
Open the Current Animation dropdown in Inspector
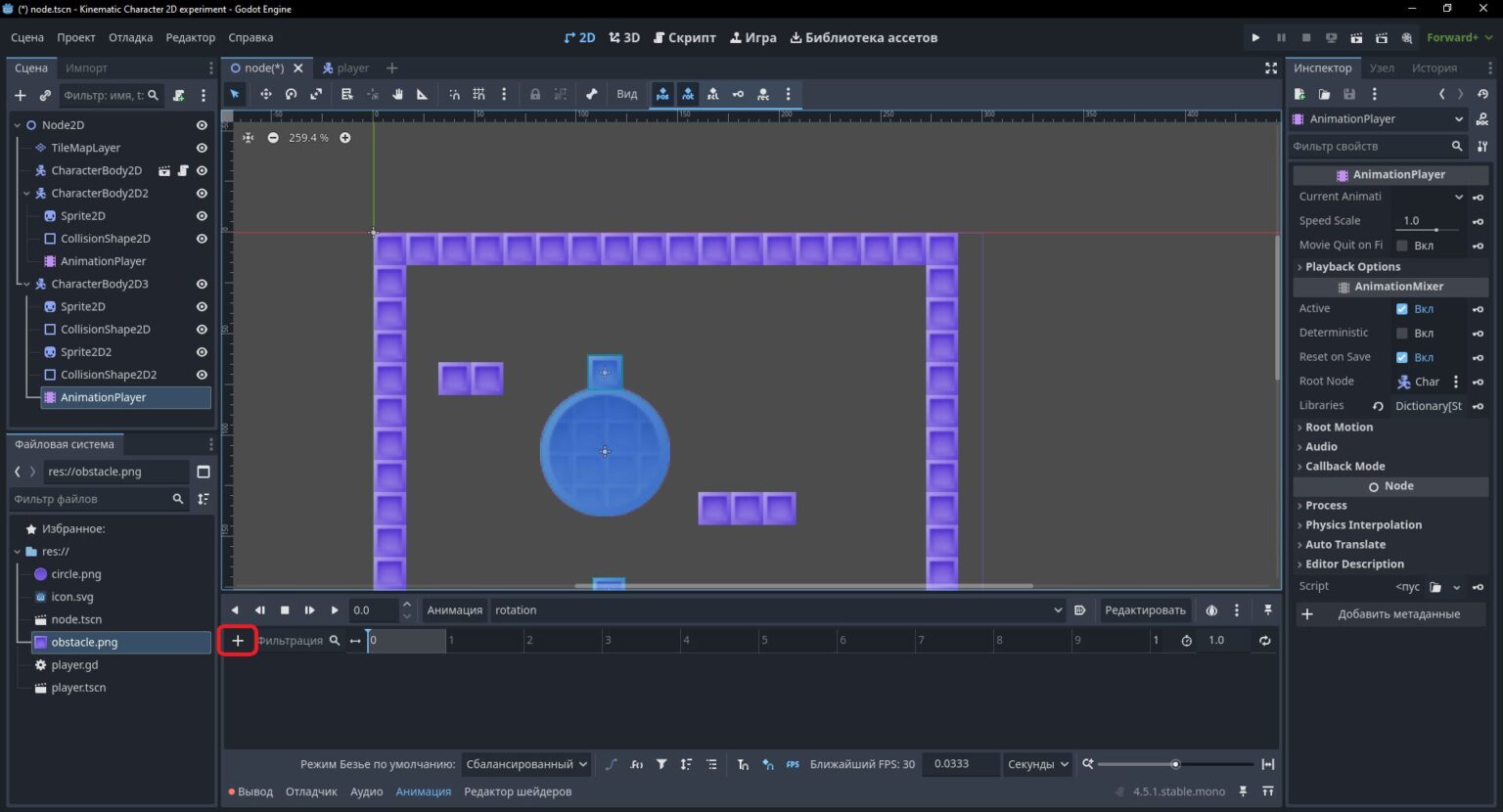coord(1430,197)
